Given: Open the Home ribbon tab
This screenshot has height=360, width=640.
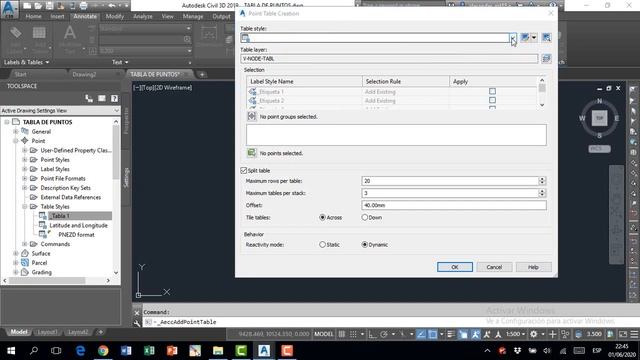Looking at the screenshot, I should [33, 16].
